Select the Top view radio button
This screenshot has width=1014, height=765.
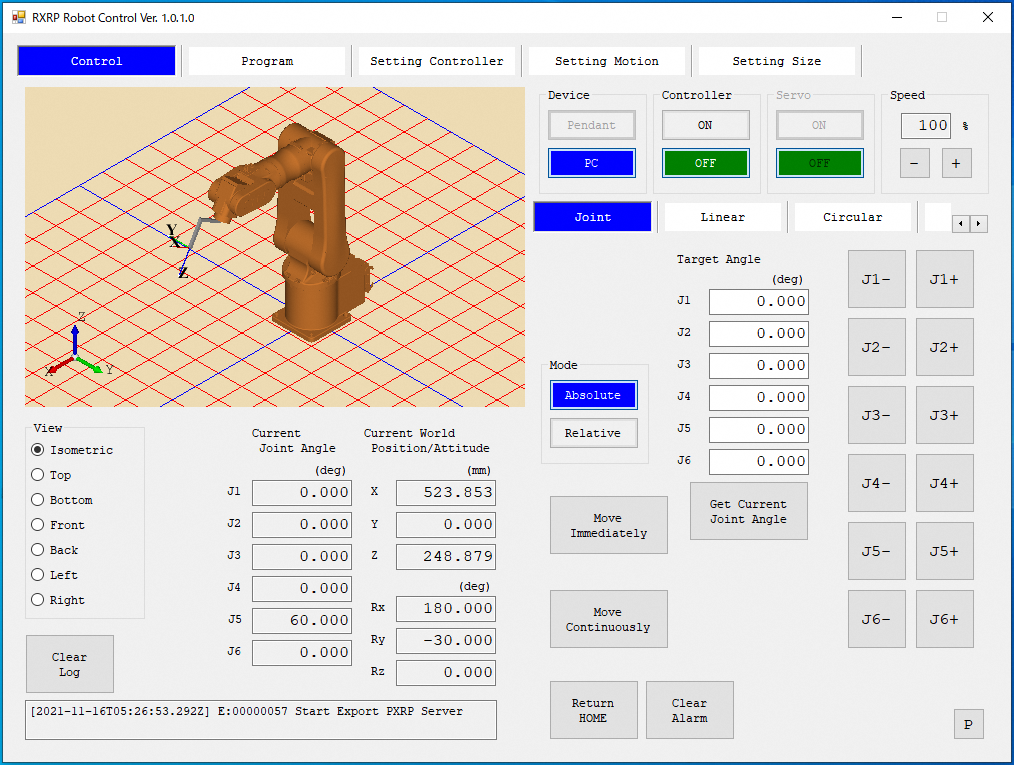(39, 475)
